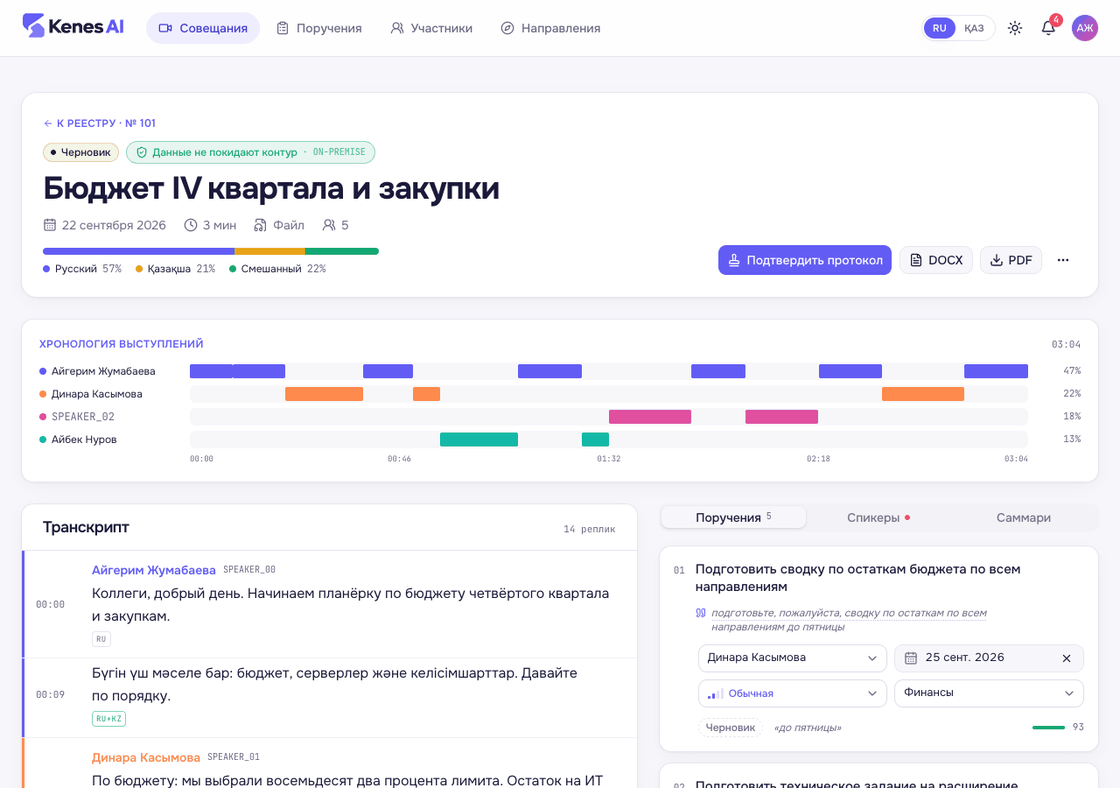The image size is (1120, 788).
Task: Open the notifications bell
Action: [x=1048, y=28]
